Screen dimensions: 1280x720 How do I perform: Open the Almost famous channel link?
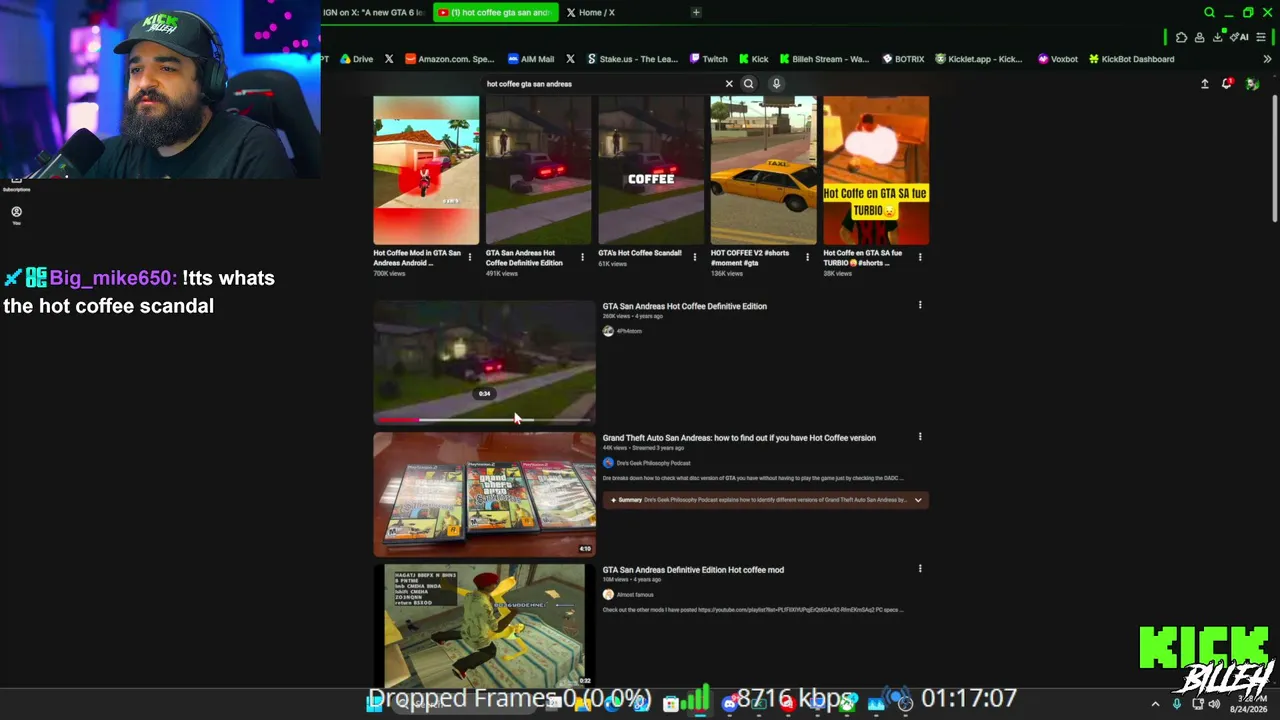pyautogui.click(x=635, y=595)
